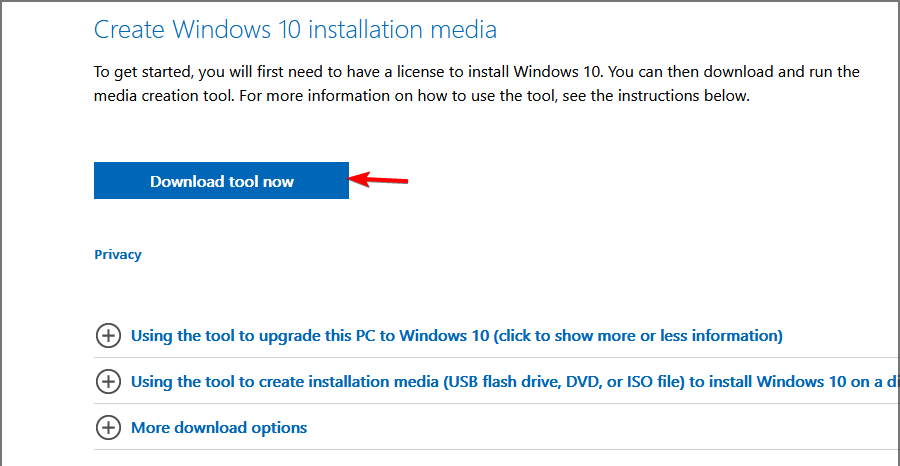Expand the More download options text link
The height and width of the screenshot is (466, 900).
[x=219, y=428]
